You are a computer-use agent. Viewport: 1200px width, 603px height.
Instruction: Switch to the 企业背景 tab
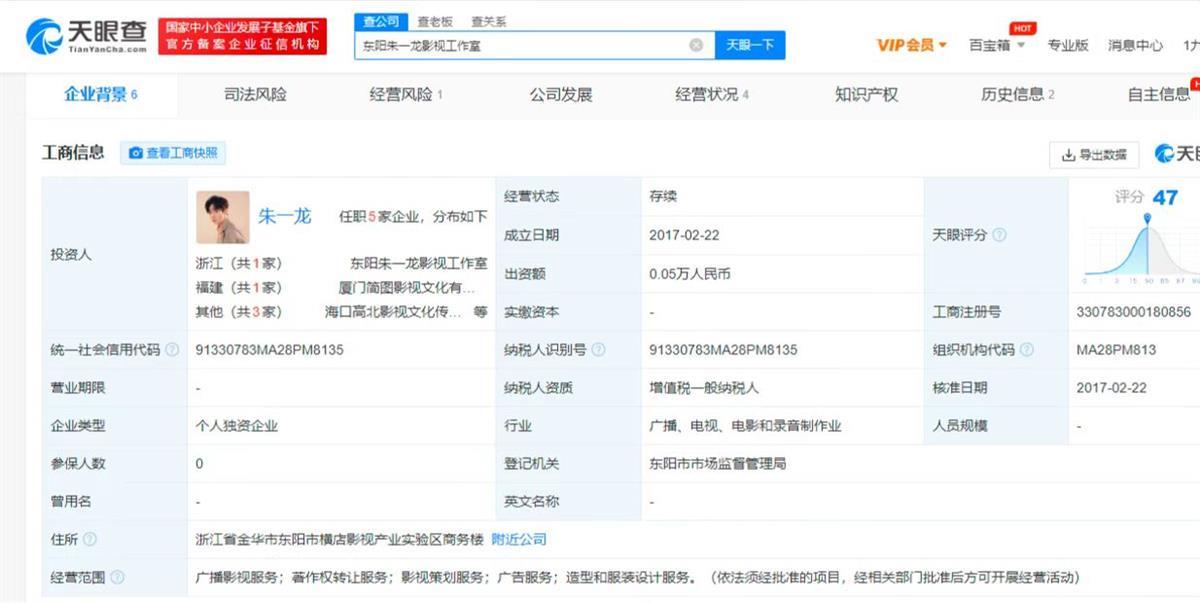coord(101,95)
